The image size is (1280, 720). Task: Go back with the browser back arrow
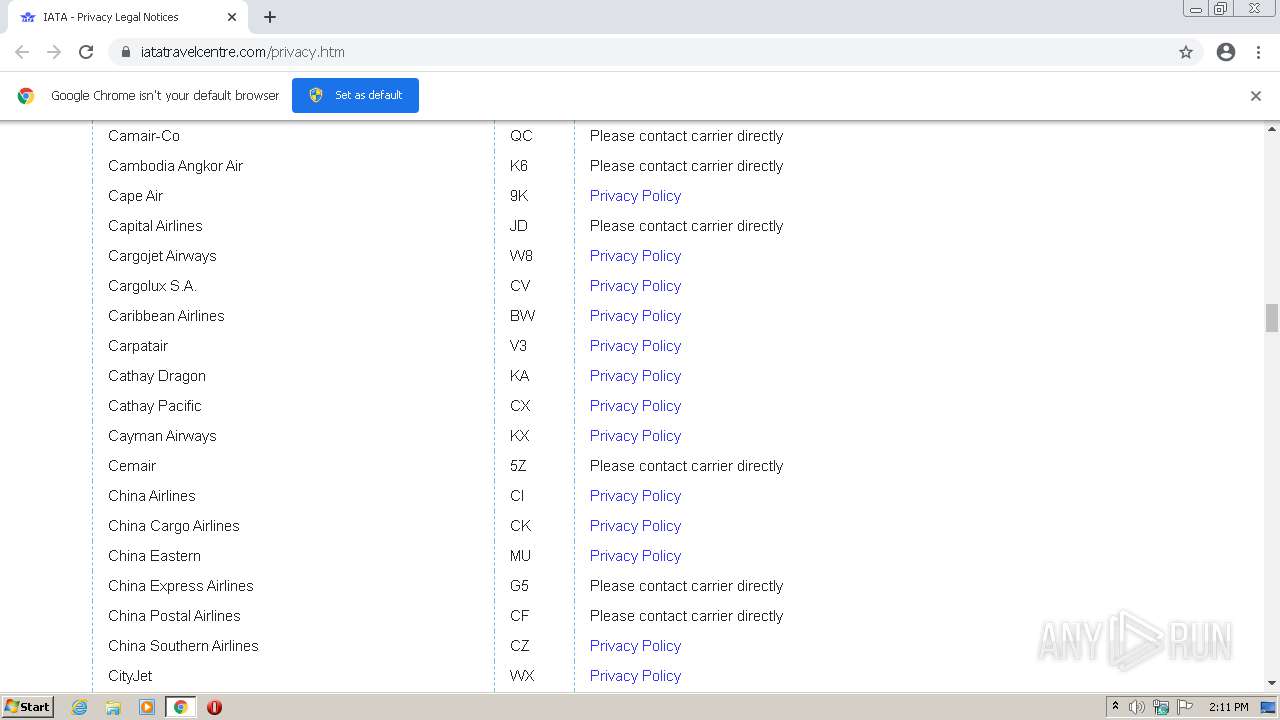tap(22, 52)
